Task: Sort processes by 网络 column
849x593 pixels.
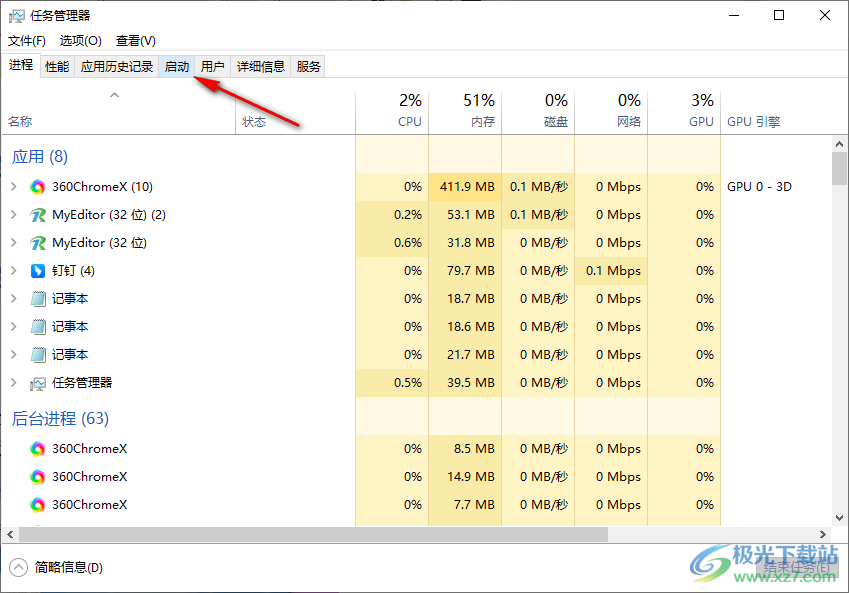Action: (611, 112)
